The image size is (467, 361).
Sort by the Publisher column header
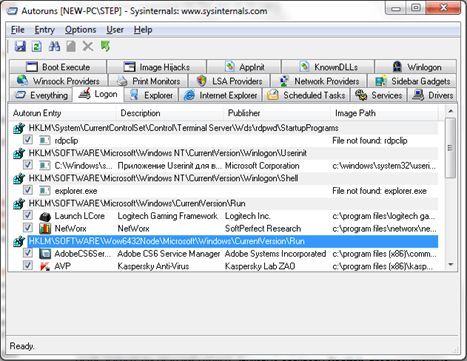coord(277,113)
